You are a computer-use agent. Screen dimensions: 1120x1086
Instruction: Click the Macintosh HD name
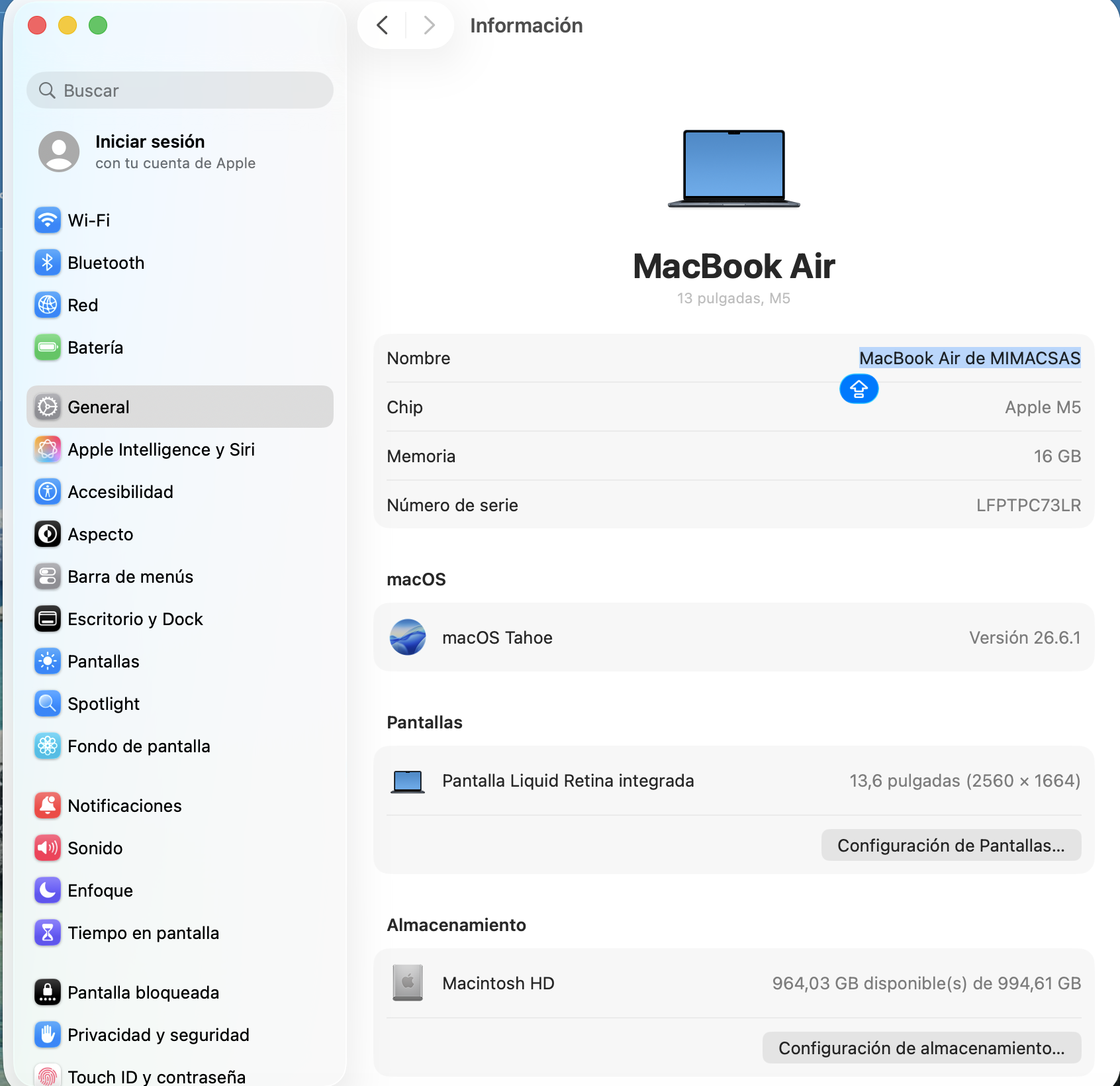tap(498, 983)
